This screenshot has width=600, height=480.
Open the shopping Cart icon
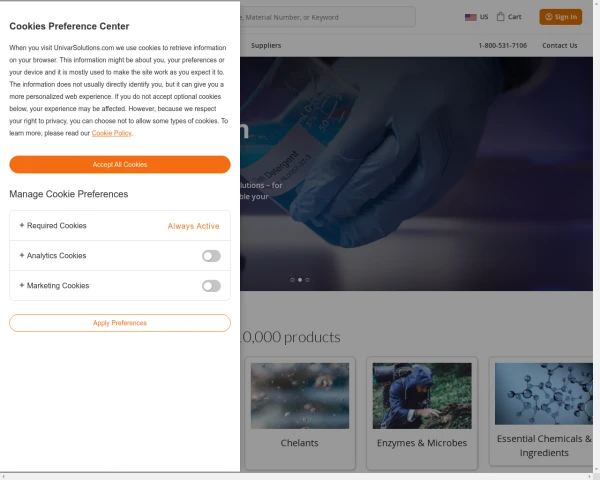coord(501,17)
